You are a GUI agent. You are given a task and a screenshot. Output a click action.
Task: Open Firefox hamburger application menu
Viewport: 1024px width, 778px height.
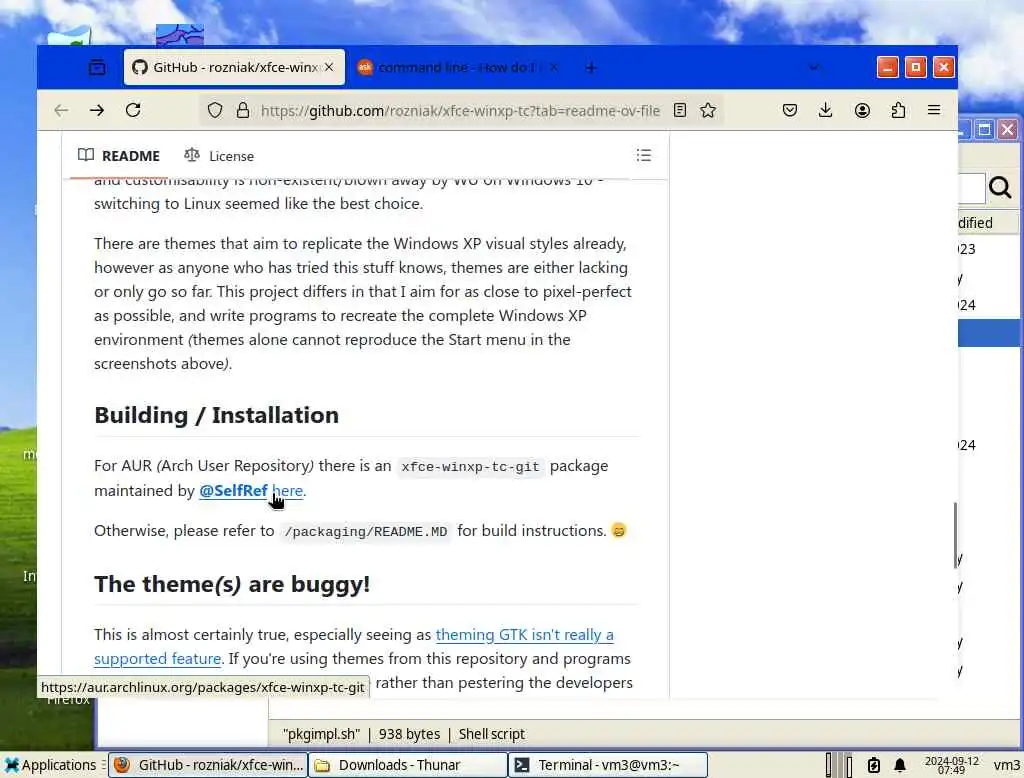934,110
